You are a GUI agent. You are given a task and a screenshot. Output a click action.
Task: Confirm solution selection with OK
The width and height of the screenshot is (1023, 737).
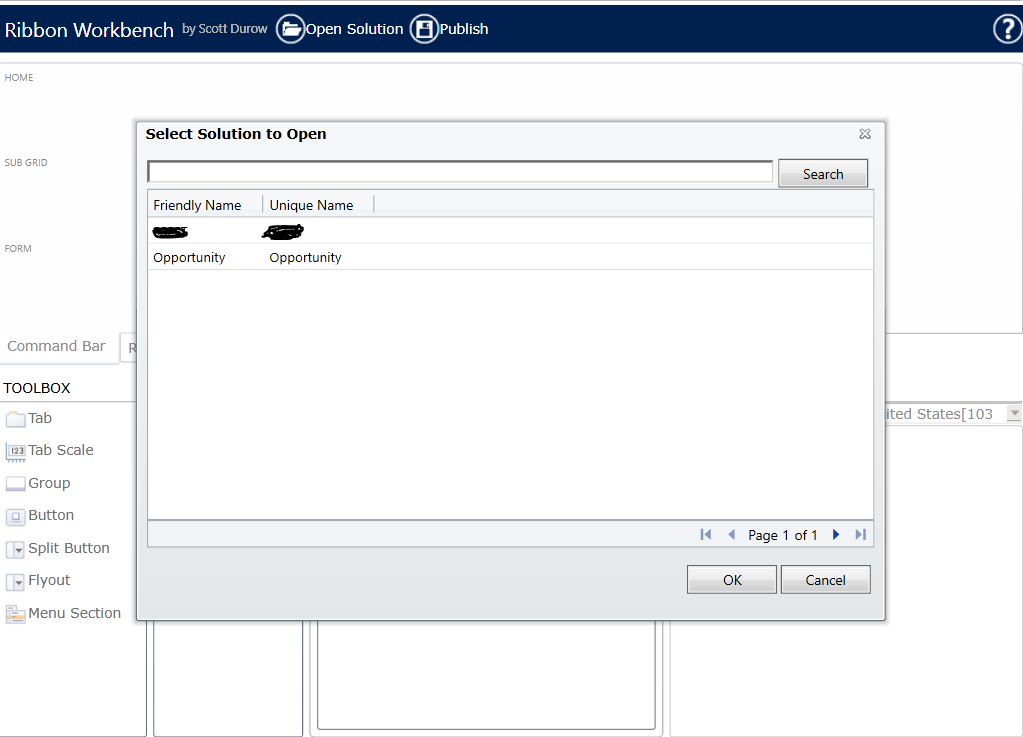(731, 579)
